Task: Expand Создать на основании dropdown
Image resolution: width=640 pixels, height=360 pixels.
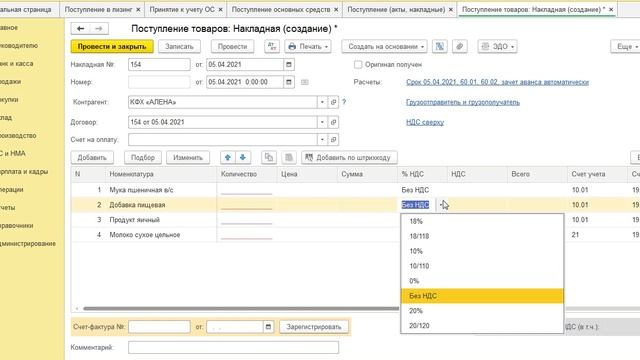Action: click(384, 47)
